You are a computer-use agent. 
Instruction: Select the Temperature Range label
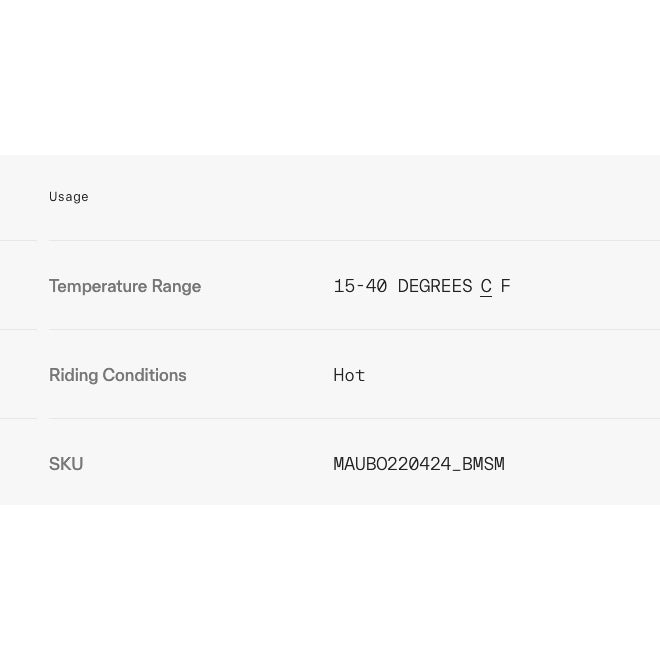tap(125, 286)
